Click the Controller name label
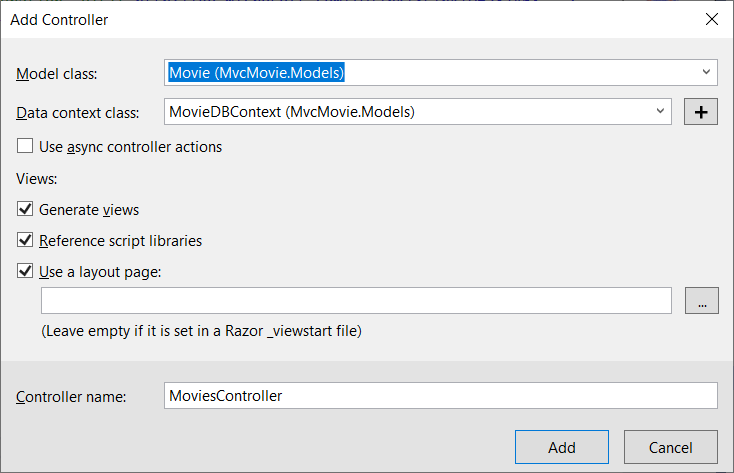734x473 pixels. click(x=71, y=397)
